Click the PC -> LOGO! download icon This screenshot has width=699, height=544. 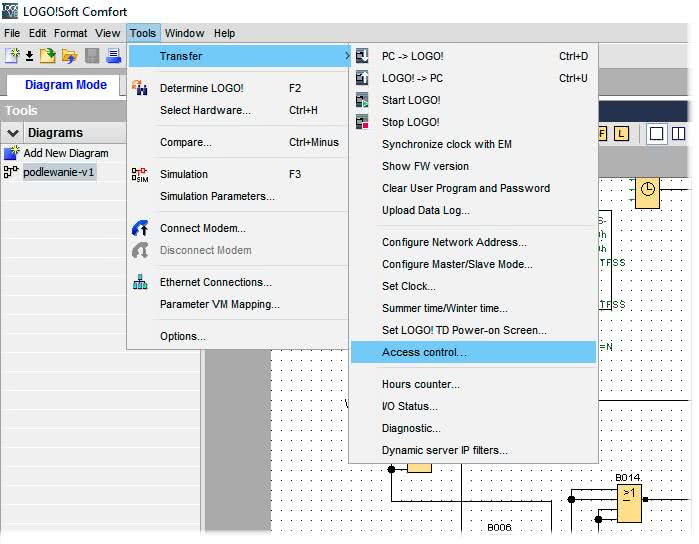pos(362,56)
